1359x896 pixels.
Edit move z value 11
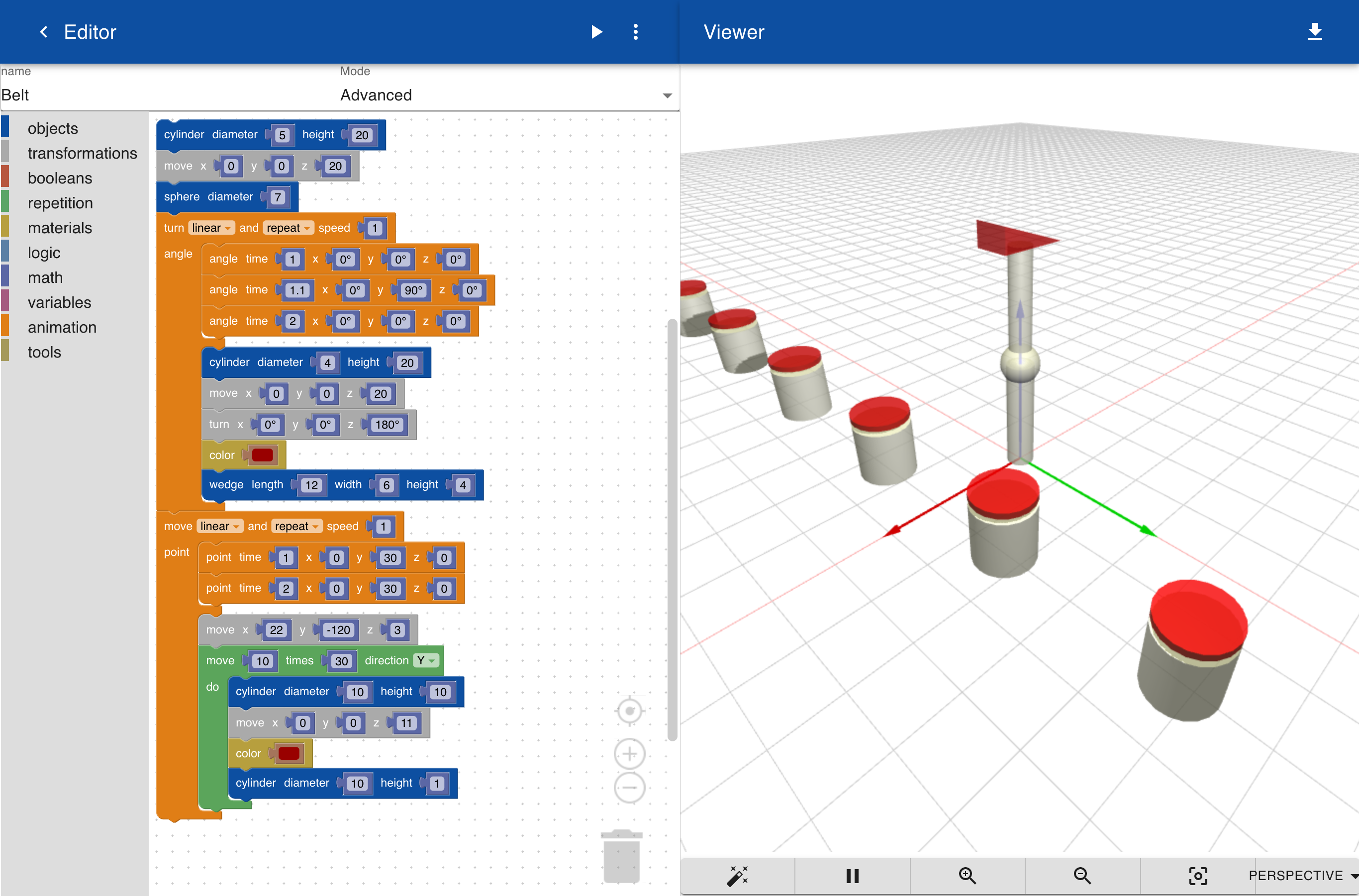point(406,723)
